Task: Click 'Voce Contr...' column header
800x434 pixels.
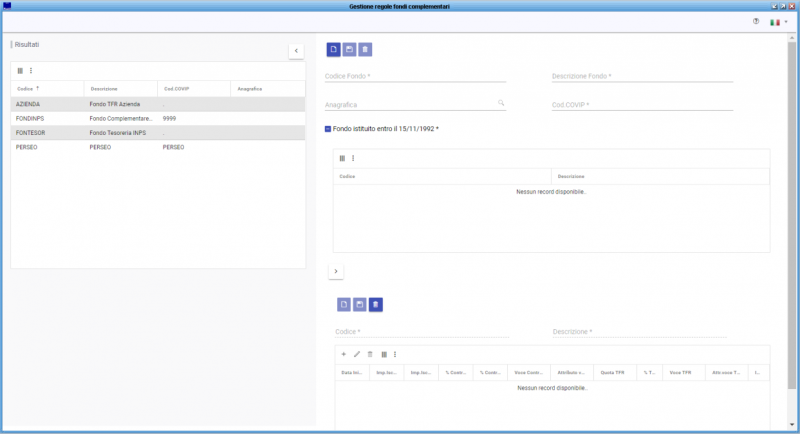Action: [x=529, y=373]
